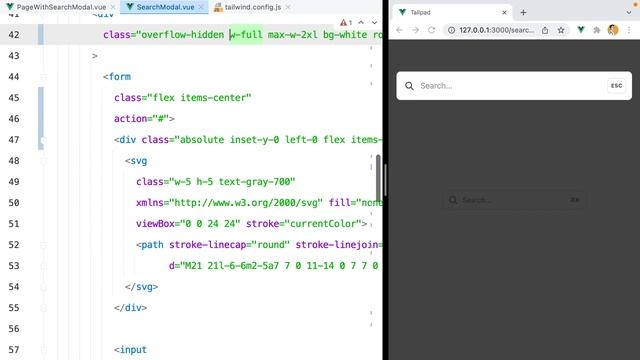
Task: Open the browser tab search dropdown
Action: 629,13
